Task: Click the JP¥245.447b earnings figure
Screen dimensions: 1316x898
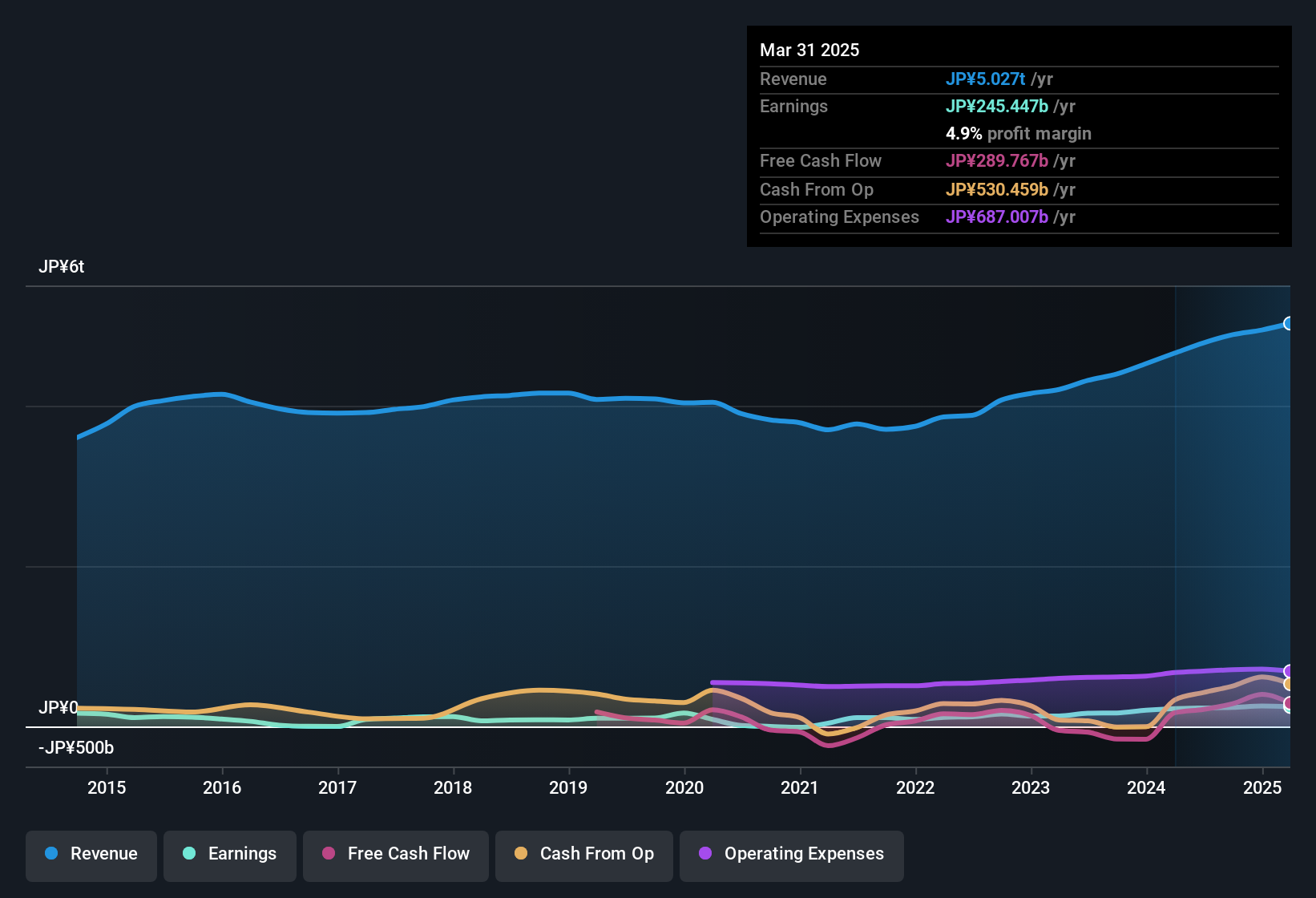Action: coord(997,106)
